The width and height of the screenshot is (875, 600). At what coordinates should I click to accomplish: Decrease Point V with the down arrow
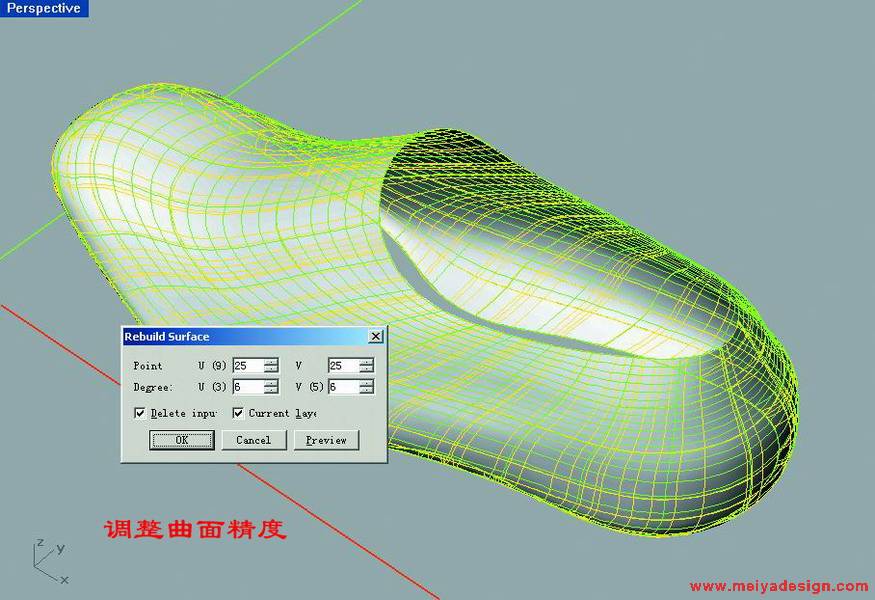point(366,370)
